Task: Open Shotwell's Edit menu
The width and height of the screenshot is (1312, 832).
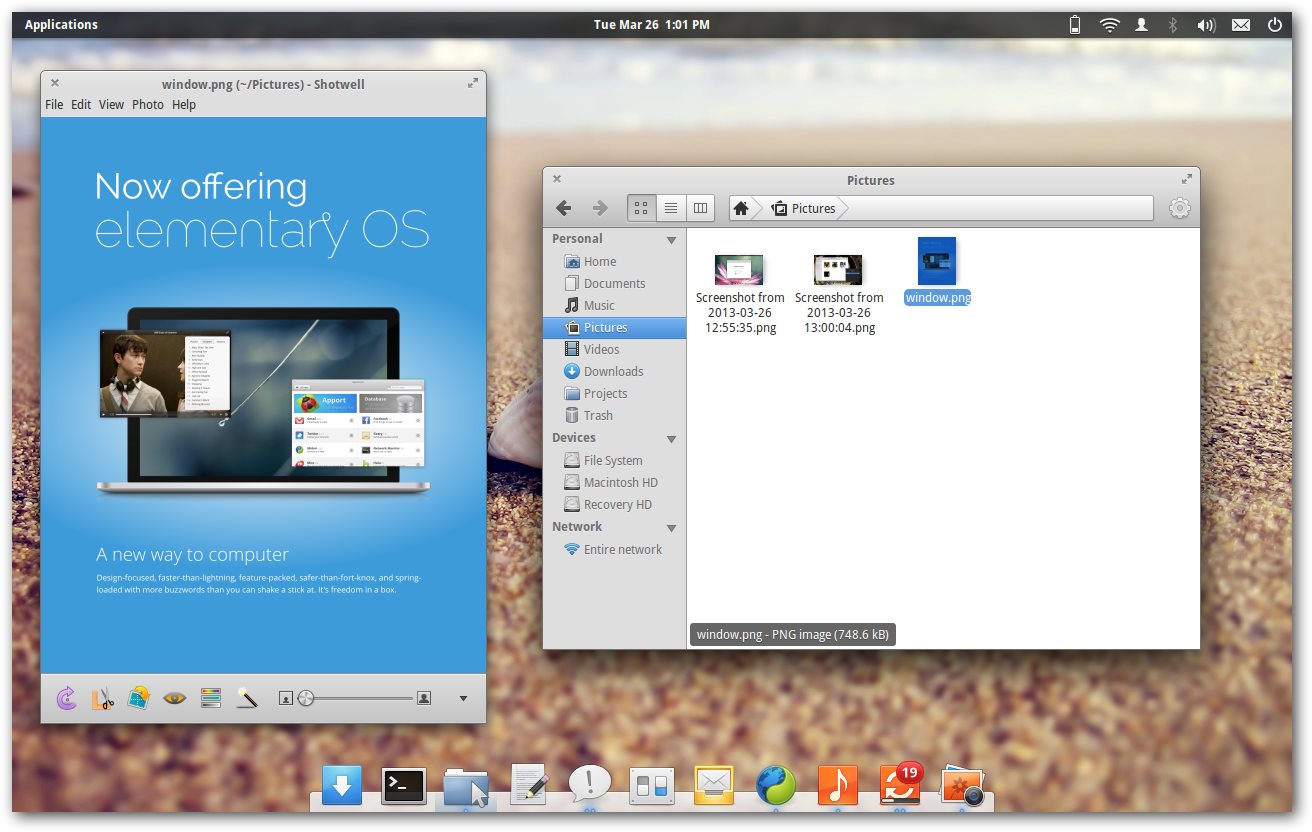Action: 81,104
